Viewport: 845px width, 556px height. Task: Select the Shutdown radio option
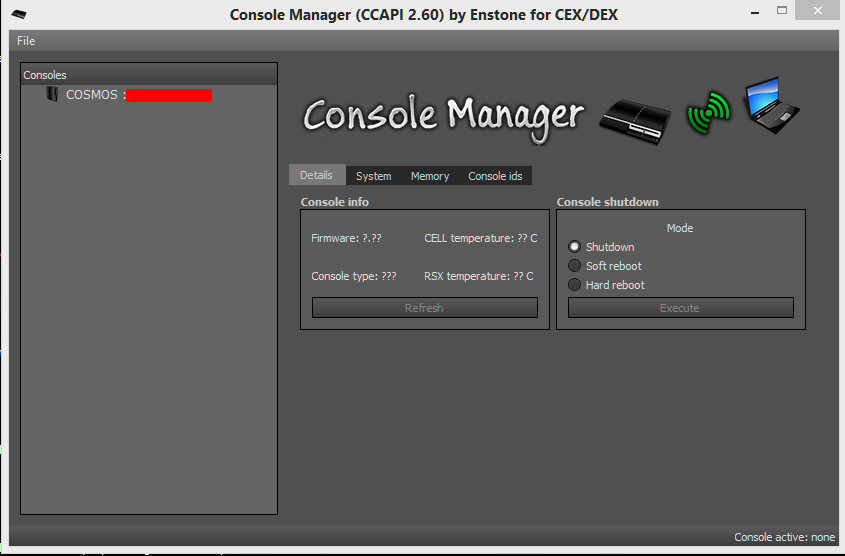coord(575,247)
